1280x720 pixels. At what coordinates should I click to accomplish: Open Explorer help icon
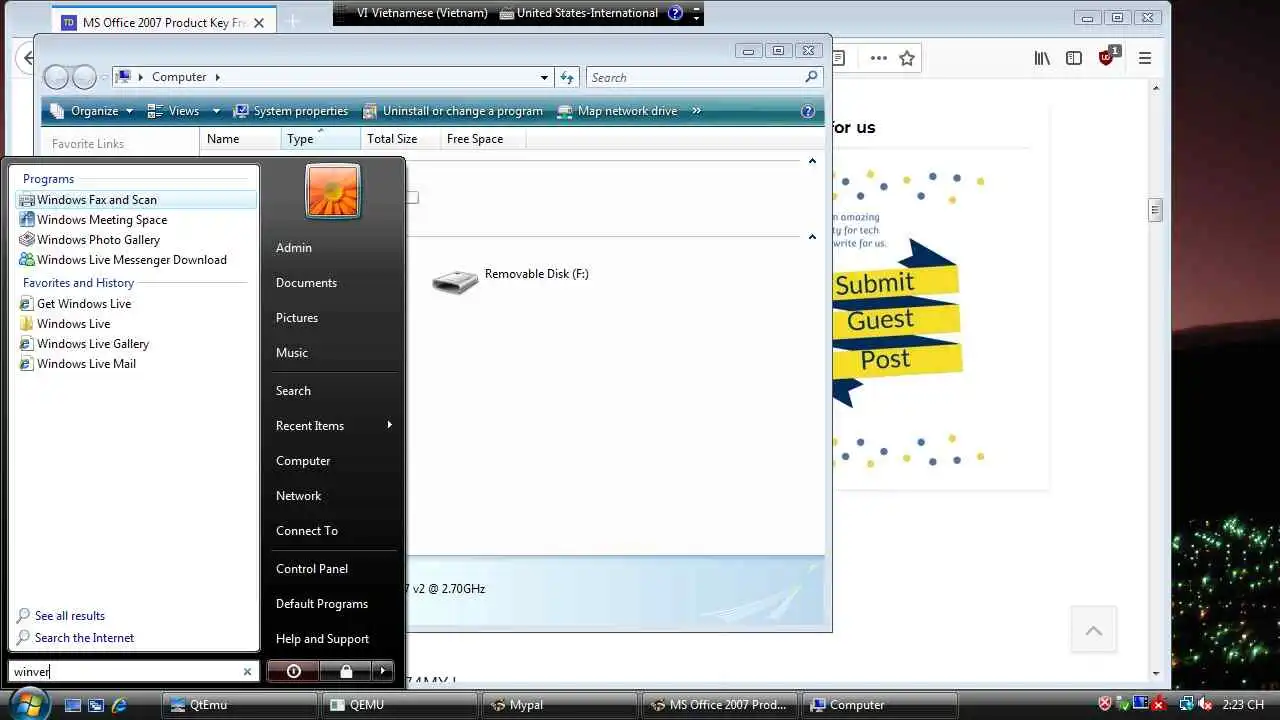coord(808,111)
